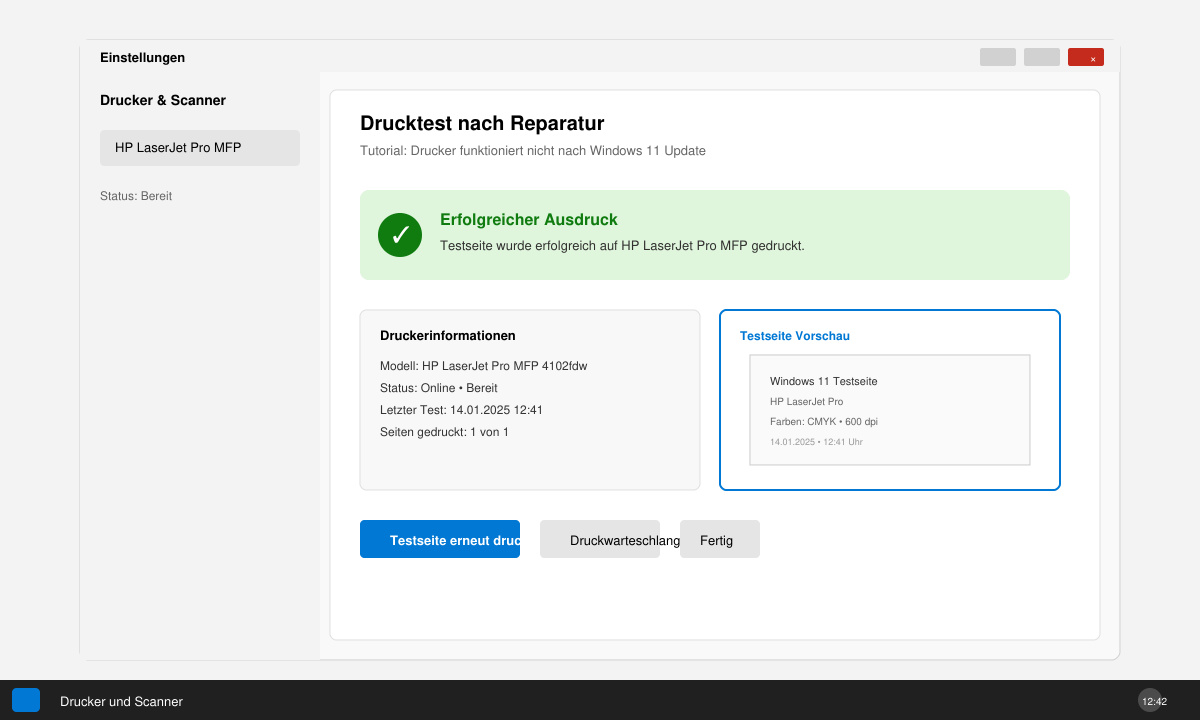Select HP LaserJet Pro MFP in sidebar
The image size is (1200, 720).
pyautogui.click(x=200, y=148)
